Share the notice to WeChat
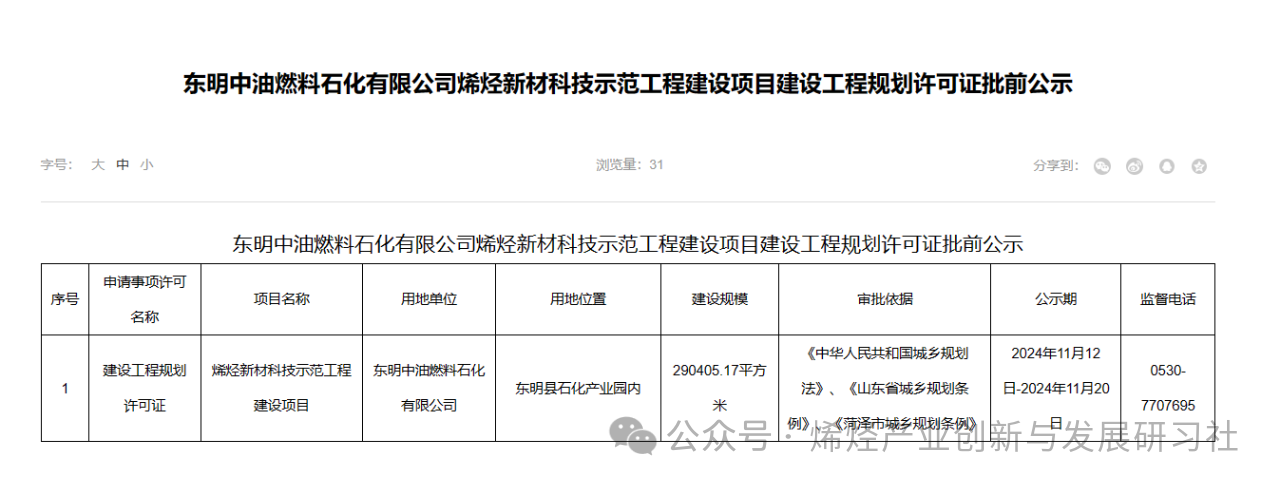This screenshot has height=488, width=1280. (x=1102, y=166)
